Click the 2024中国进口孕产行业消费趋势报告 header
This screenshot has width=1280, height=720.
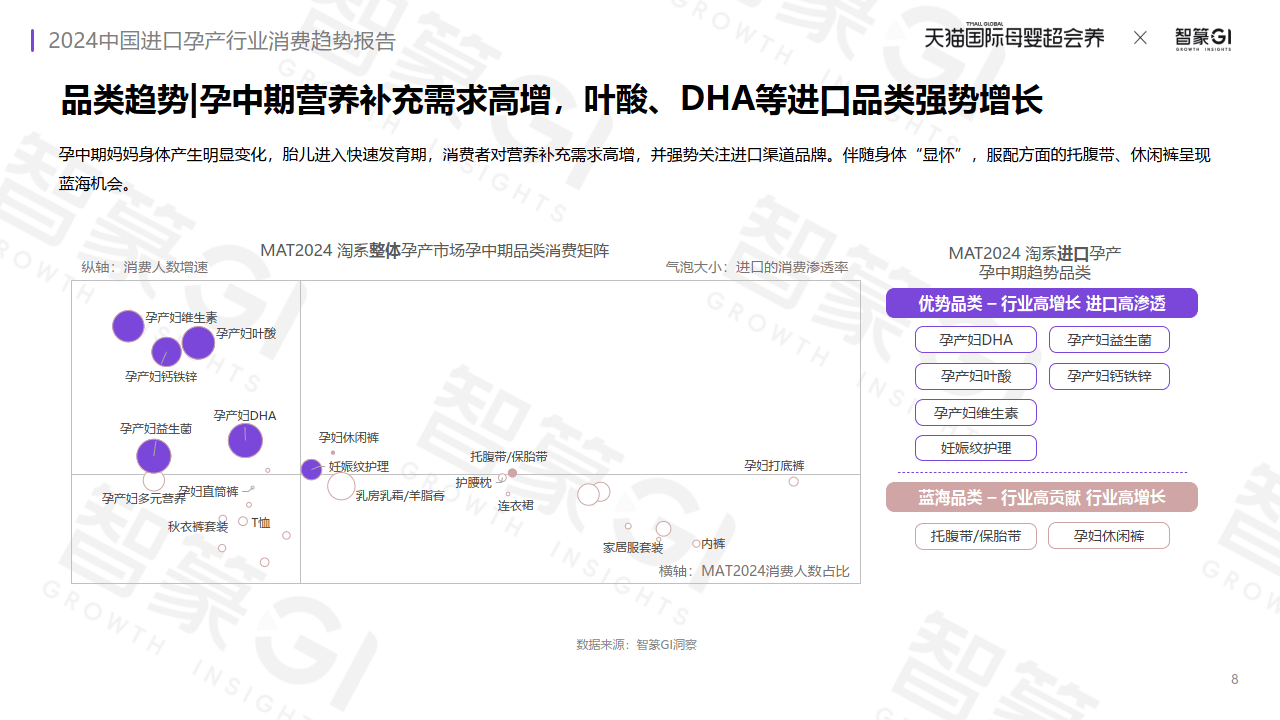pyautogui.click(x=222, y=41)
